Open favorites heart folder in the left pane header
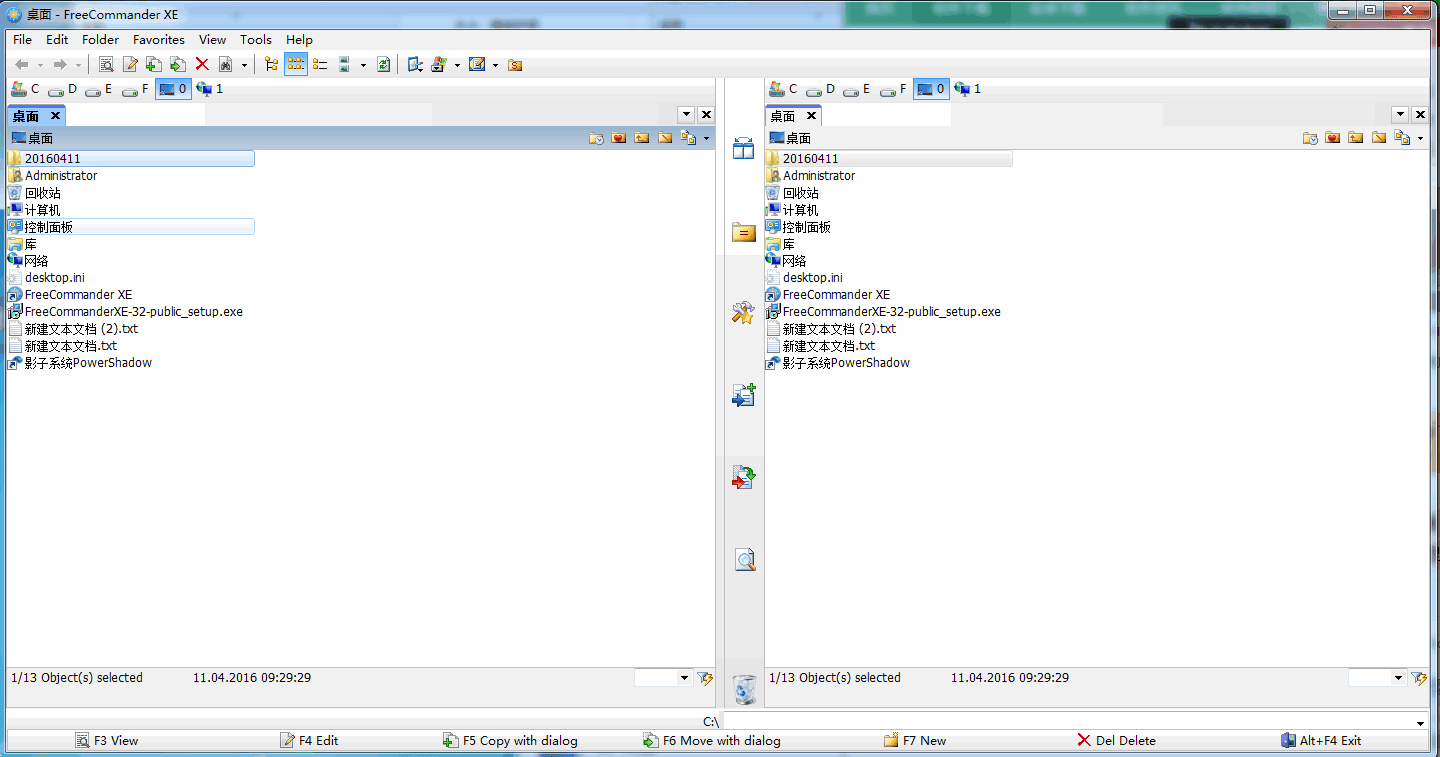The image size is (1440, 757). click(x=619, y=138)
